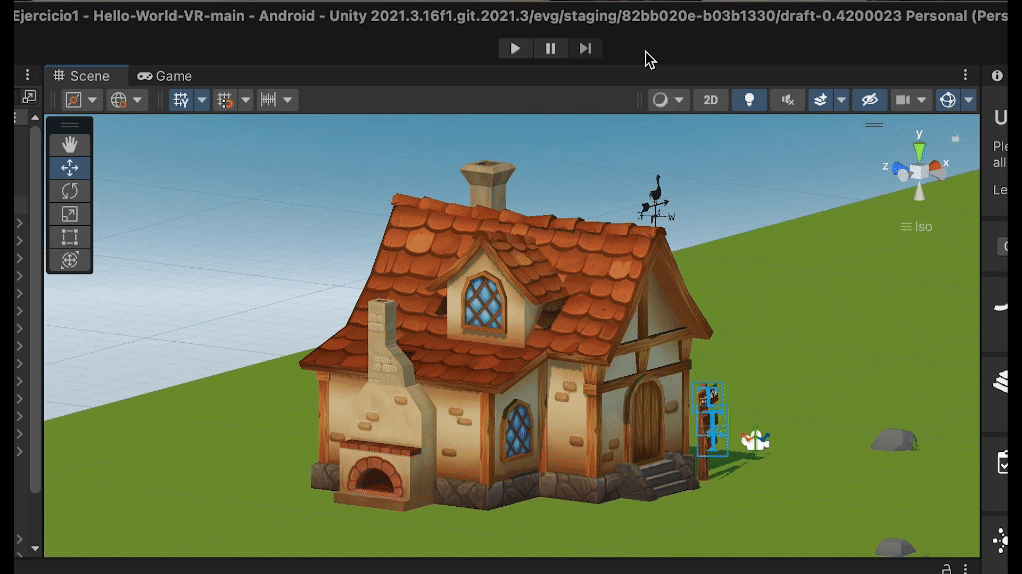Image resolution: width=1022 pixels, height=574 pixels.
Task: Select the Move tool
Action: [69, 168]
